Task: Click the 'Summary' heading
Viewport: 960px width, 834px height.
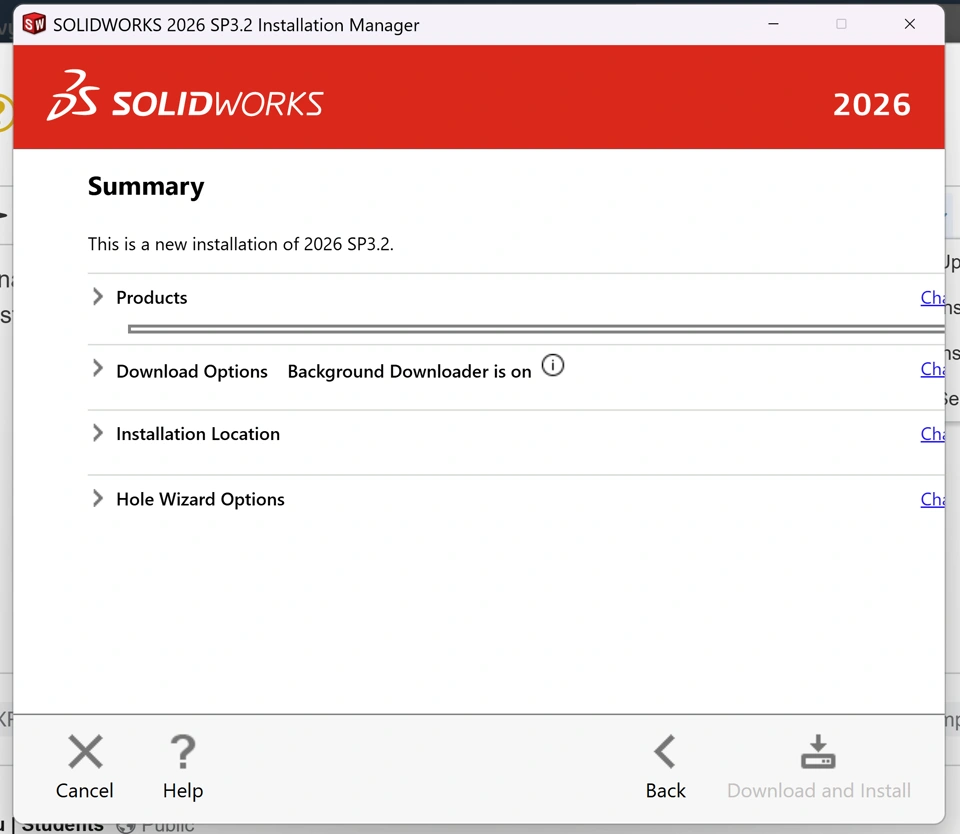Action: [x=146, y=187]
